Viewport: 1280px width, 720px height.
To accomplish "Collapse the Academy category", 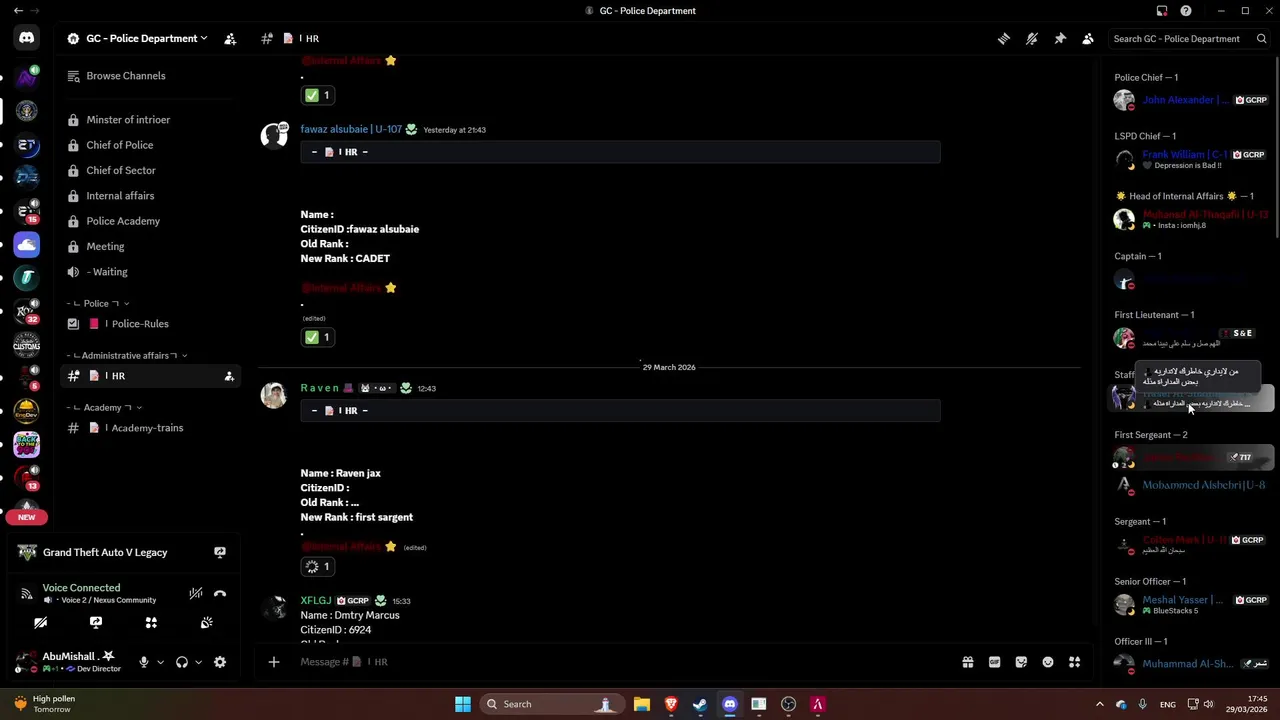I will click(104, 407).
